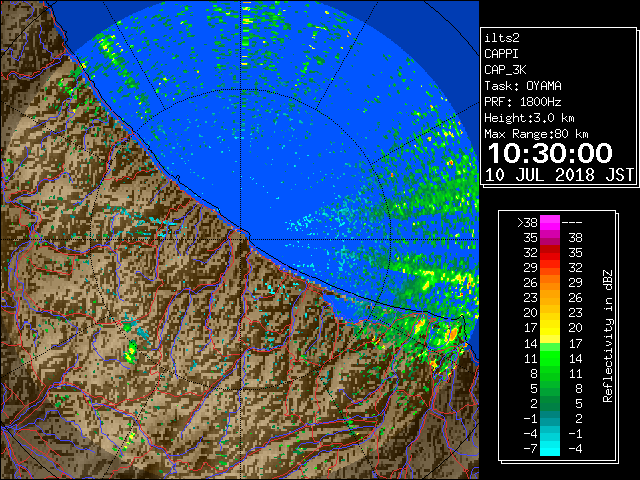This screenshot has width=640, height=480.
Task: Select the red 32–35 dBZ color band
Action: pos(550,253)
